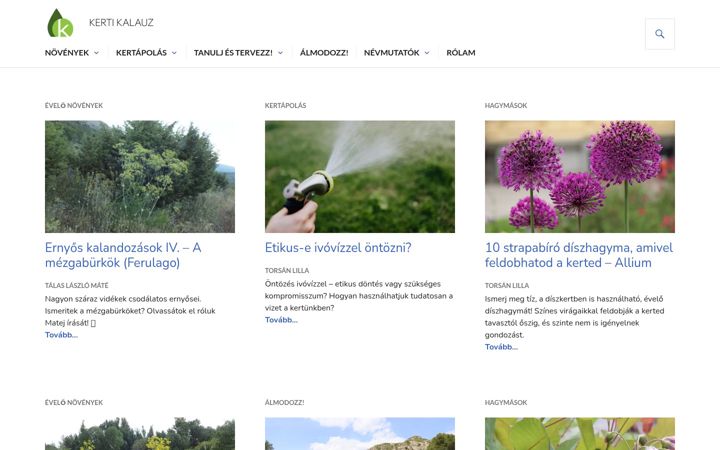Click the green leaf Kerti Kalauz logo
This screenshot has height=450, width=720.
click(x=60, y=23)
